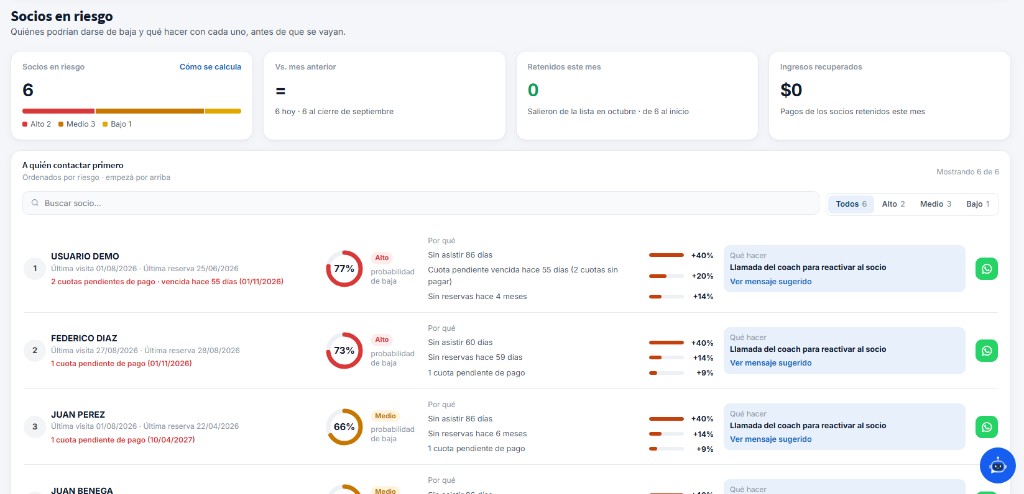Click the orange Medio risk bar segment
1024x494 pixels.
coord(150,111)
